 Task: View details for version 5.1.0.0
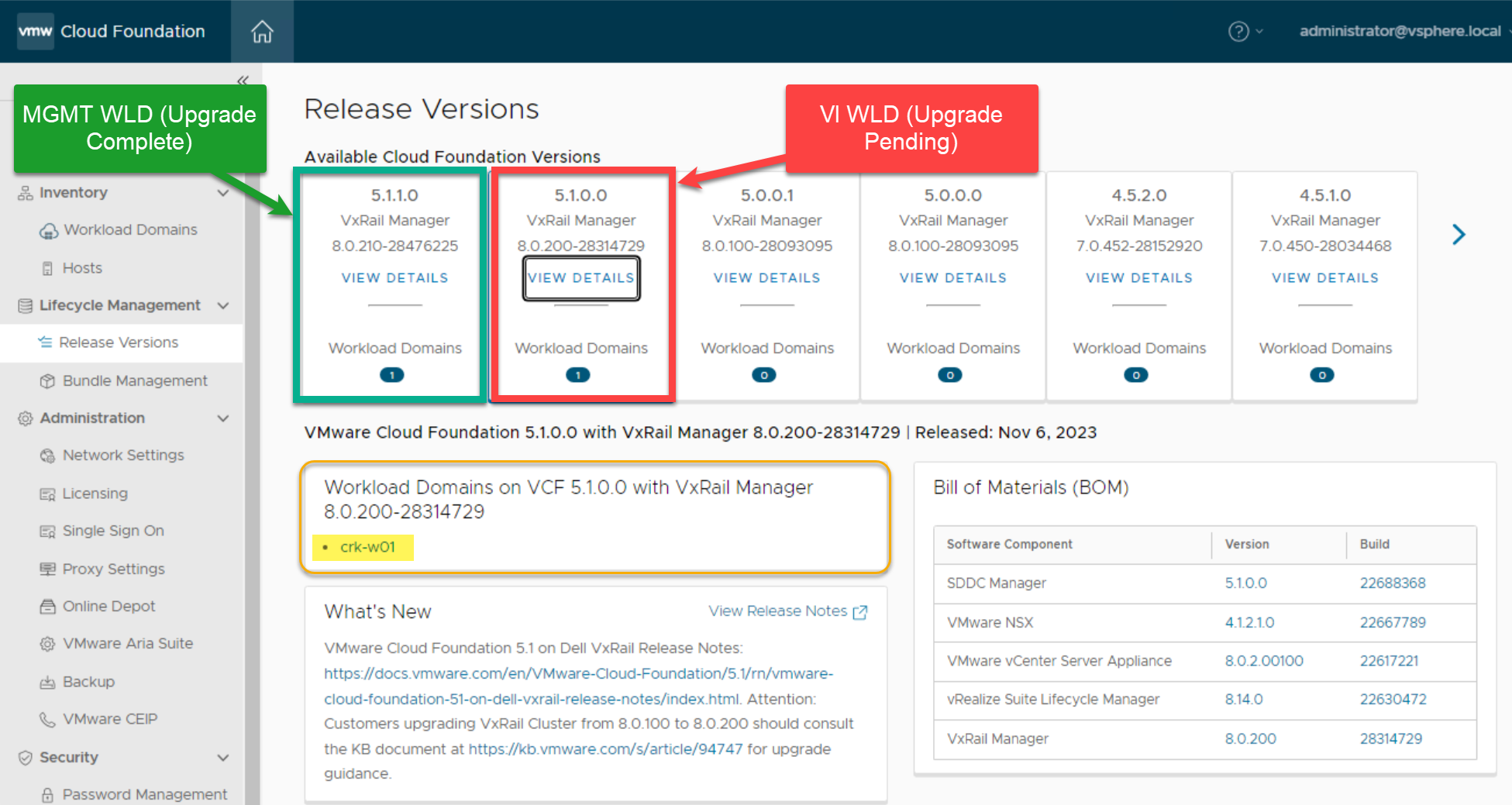(580, 278)
